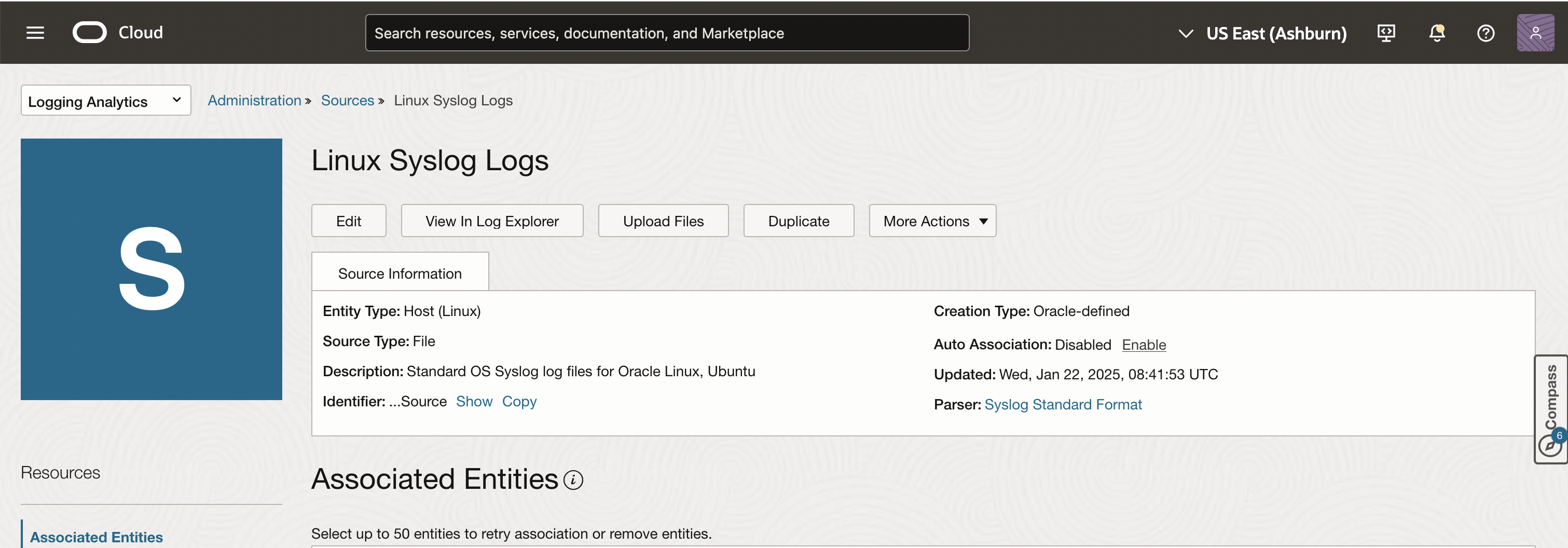Open the notifications bell
This screenshot has height=548, width=1568.
[1437, 33]
